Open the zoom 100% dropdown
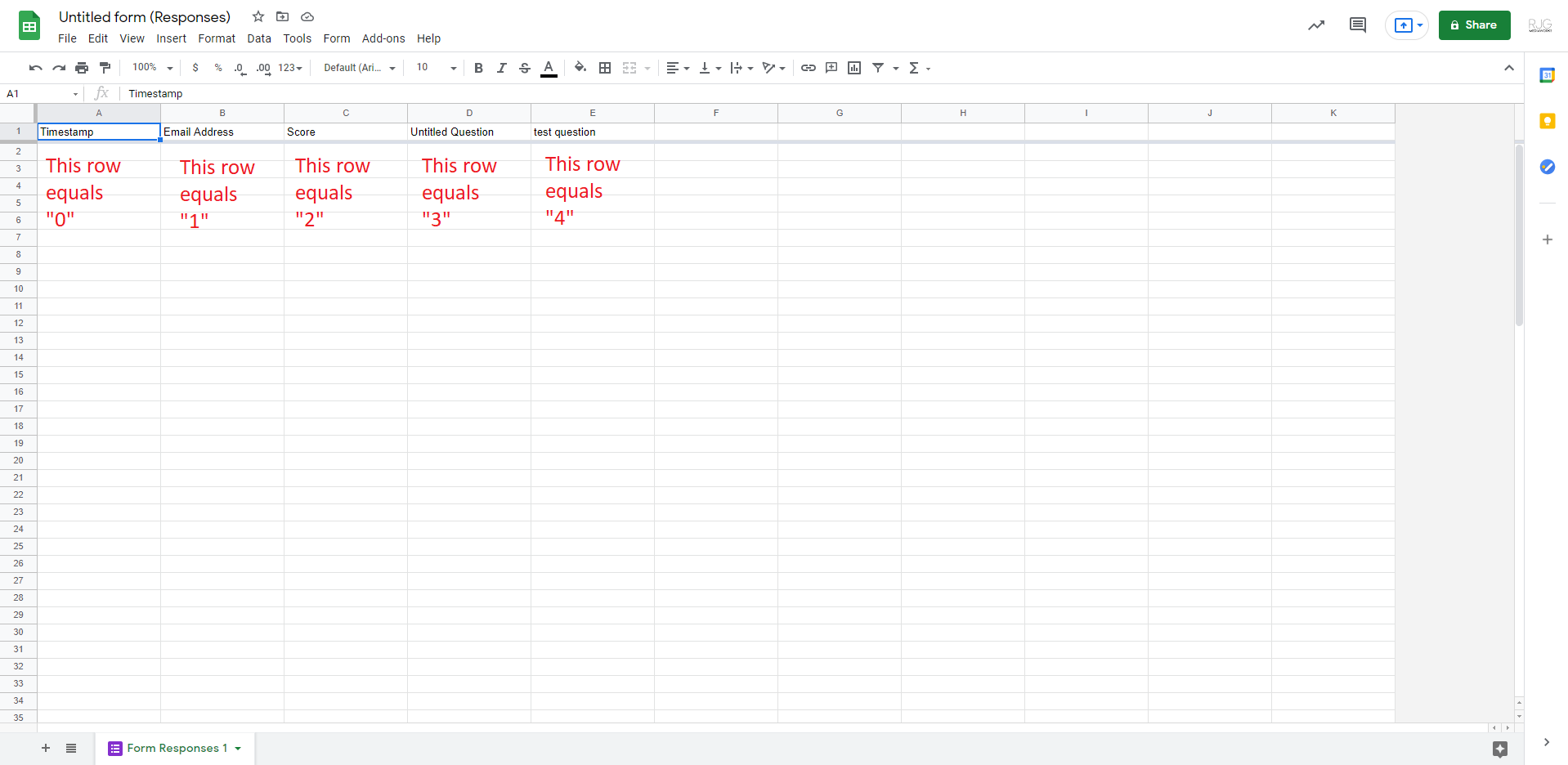The image size is (1568, 765). (153, 68)
